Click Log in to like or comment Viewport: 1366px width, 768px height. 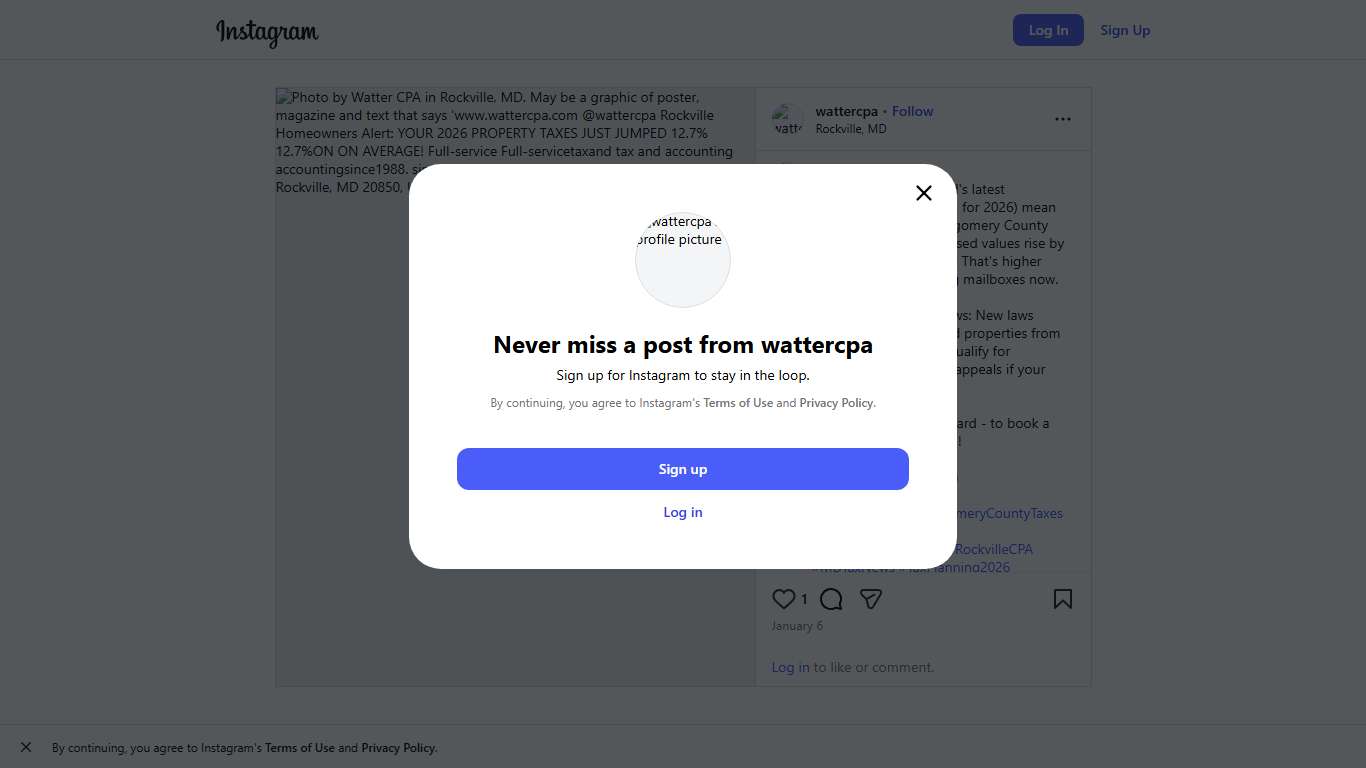[x=790, y=667]
